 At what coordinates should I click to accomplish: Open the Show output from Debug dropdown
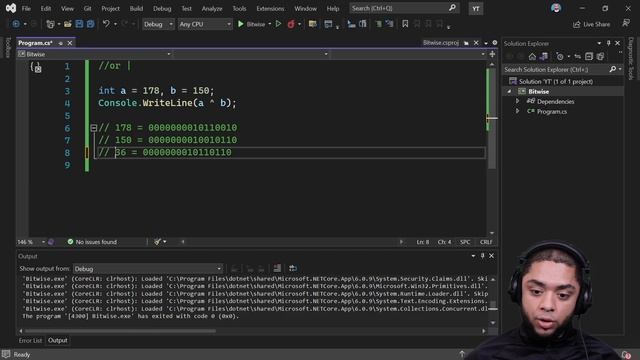click(x=148, y=269)
